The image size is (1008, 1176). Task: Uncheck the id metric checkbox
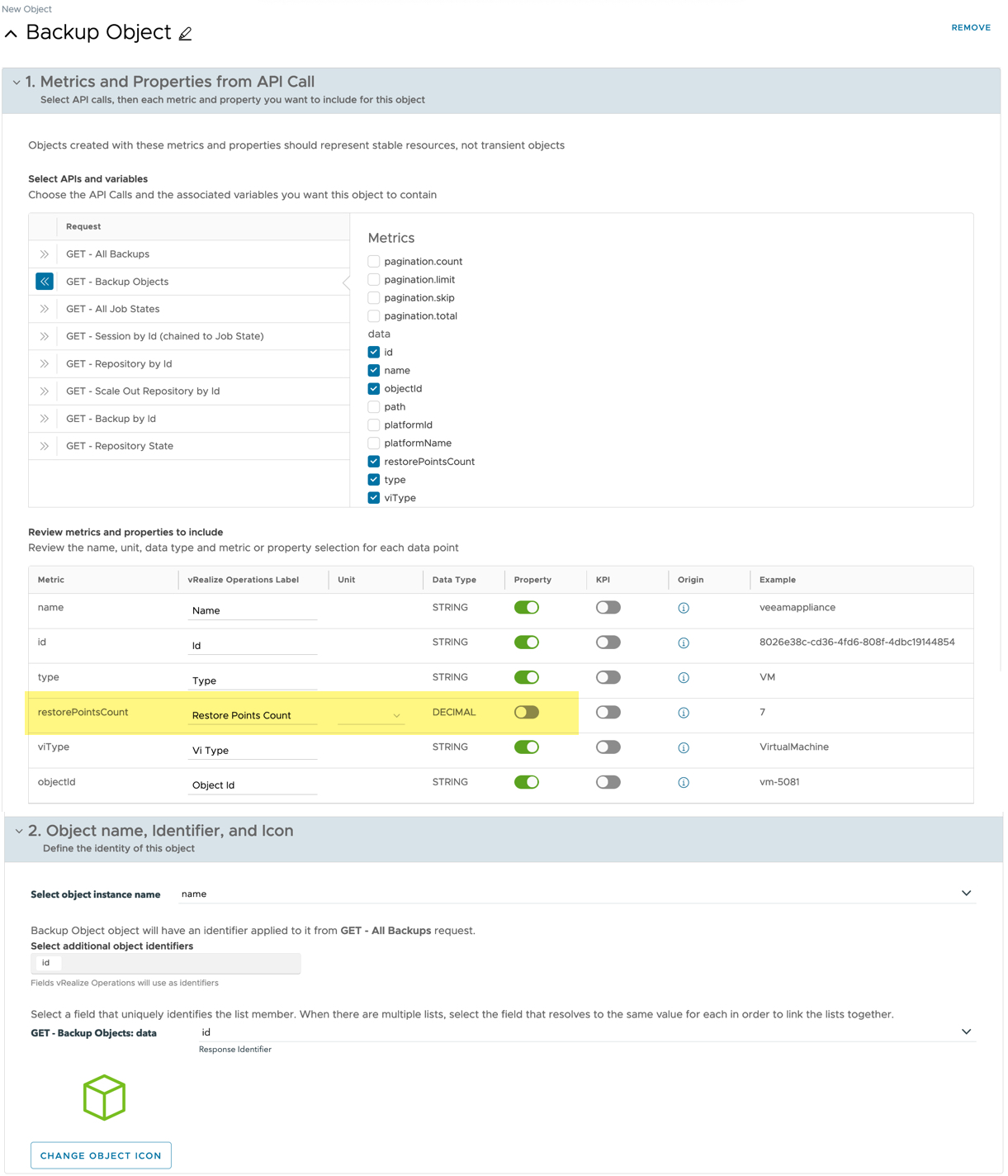374,352
